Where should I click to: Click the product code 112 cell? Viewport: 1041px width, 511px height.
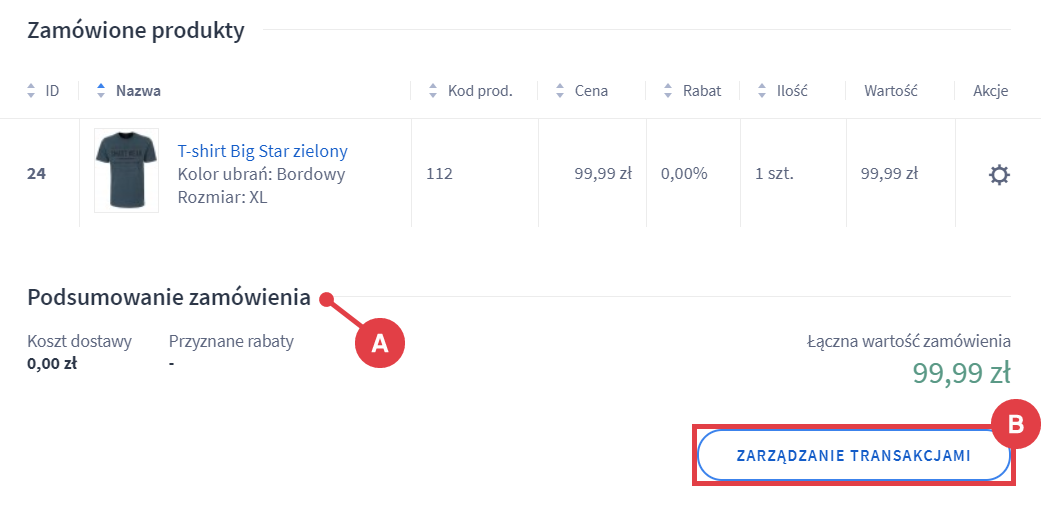(439, 174)
